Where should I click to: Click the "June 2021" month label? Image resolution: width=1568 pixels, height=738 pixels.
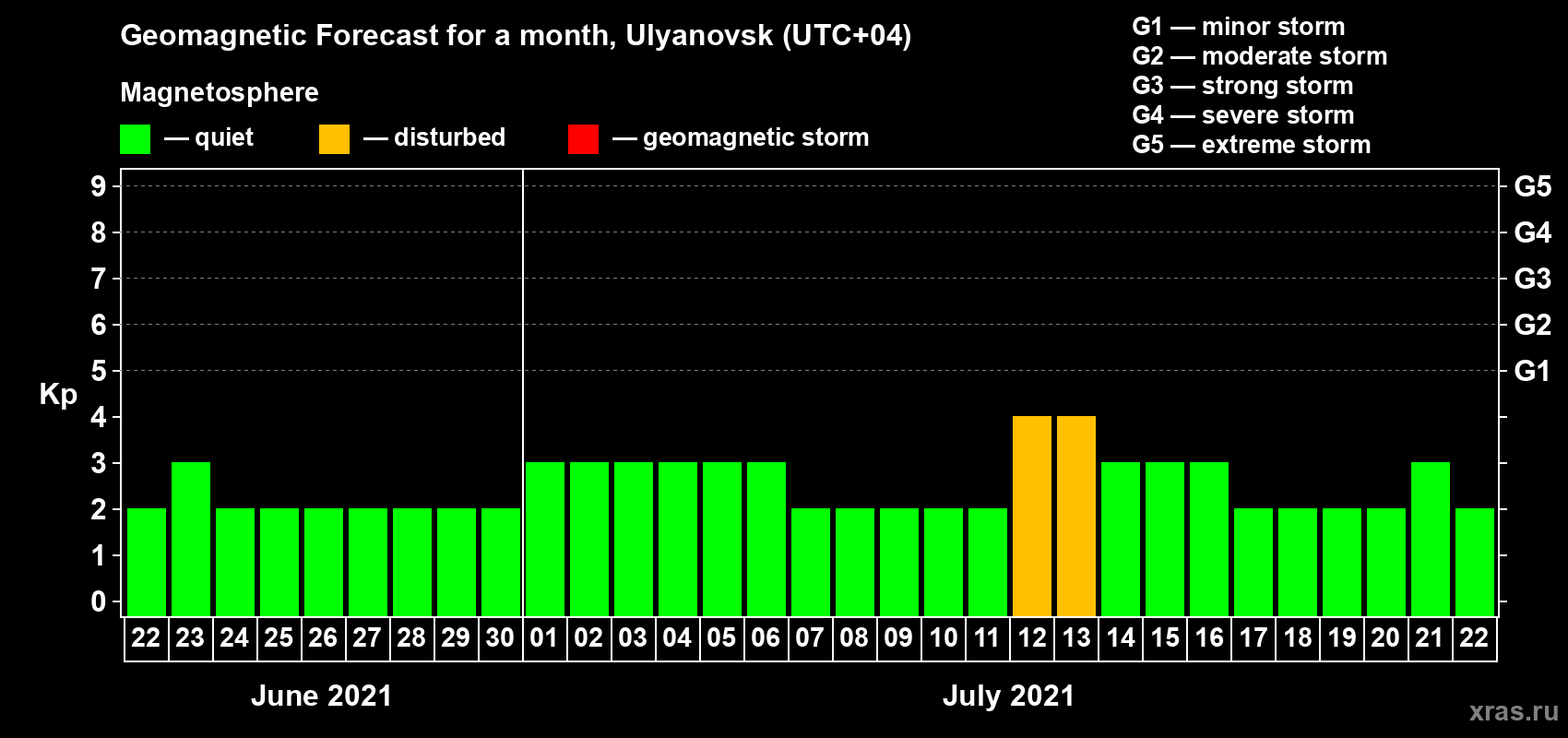point(322,696)
